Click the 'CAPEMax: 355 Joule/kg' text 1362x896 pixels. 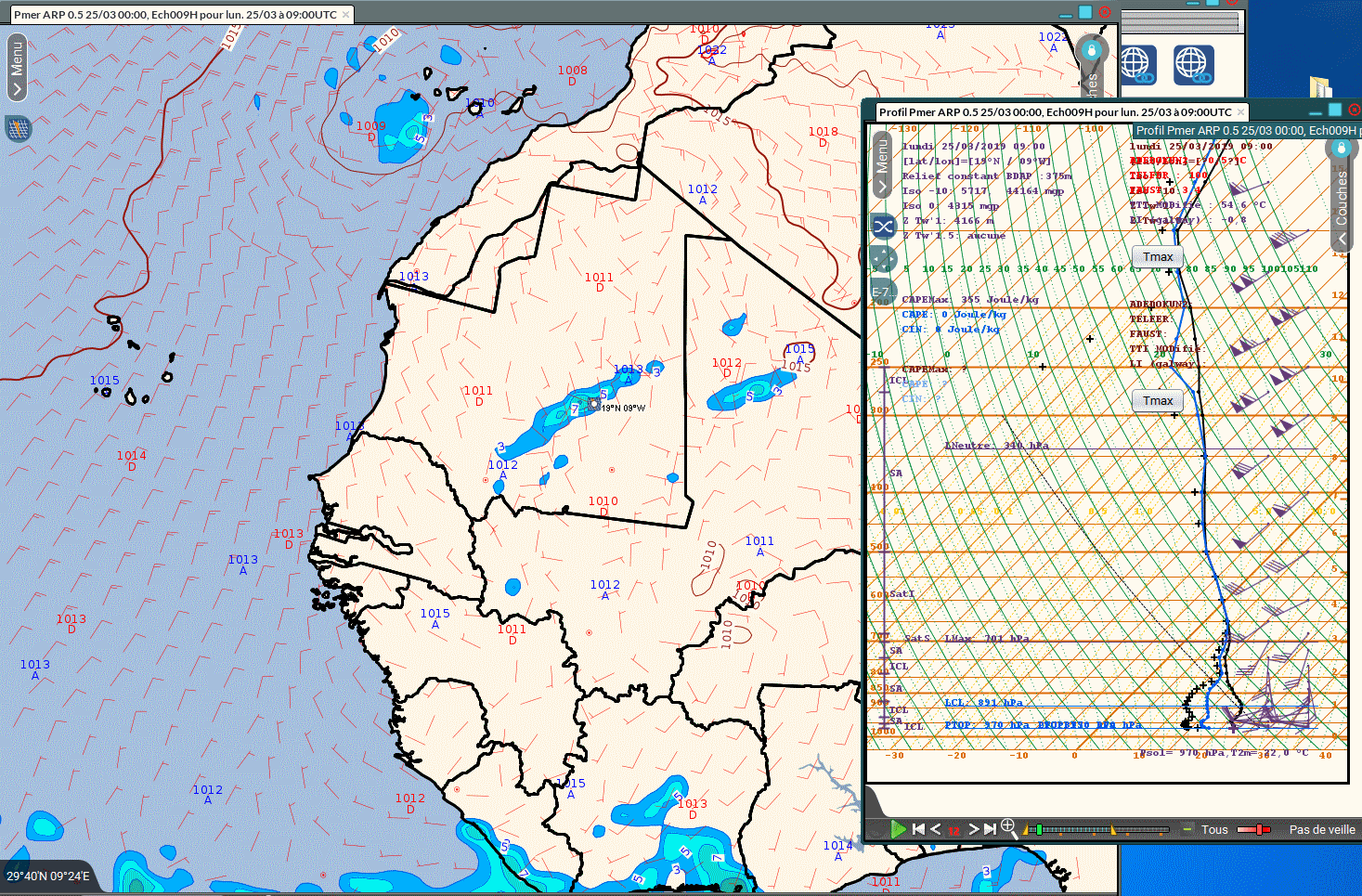tap(970, 300)
